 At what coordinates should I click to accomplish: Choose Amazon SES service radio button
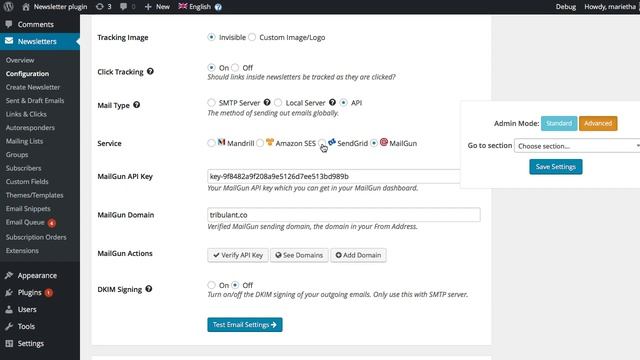pyautogui.click(x=260, y=143)
